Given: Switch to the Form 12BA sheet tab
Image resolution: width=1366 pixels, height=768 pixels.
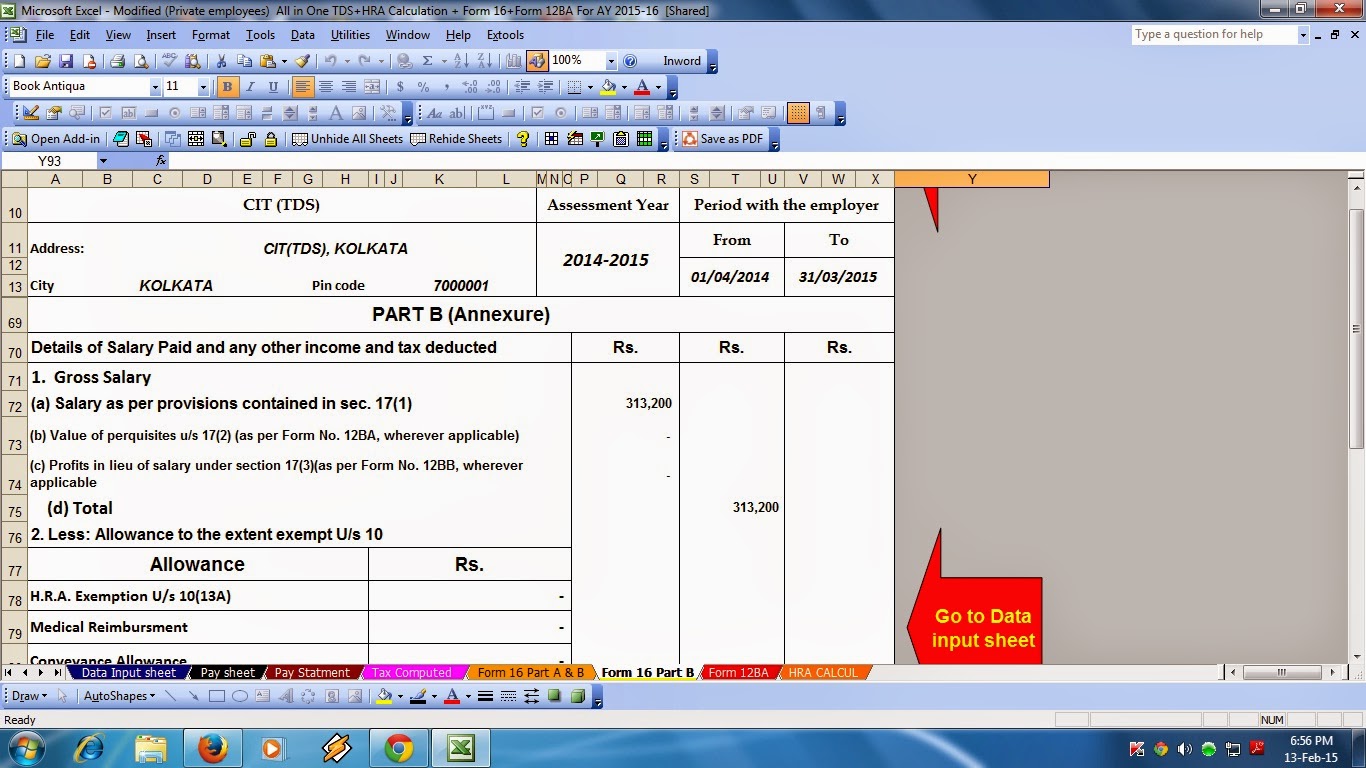Looking at the screenshot, I should tap(738, 673).
